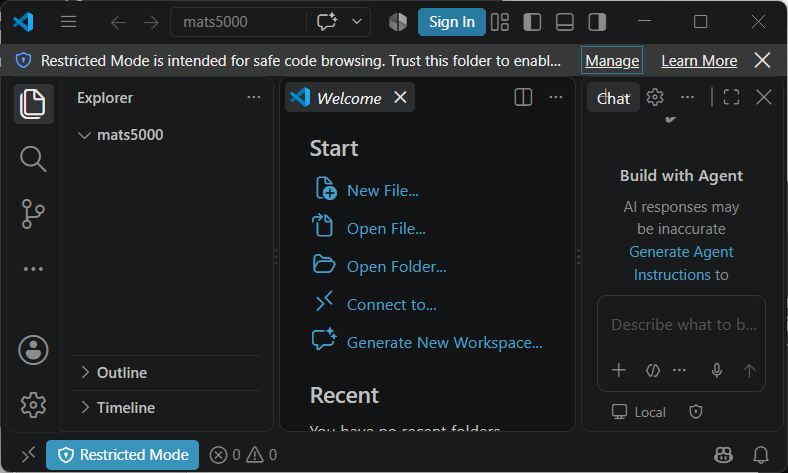Select the Welcome tab

(x=349, y=98)
